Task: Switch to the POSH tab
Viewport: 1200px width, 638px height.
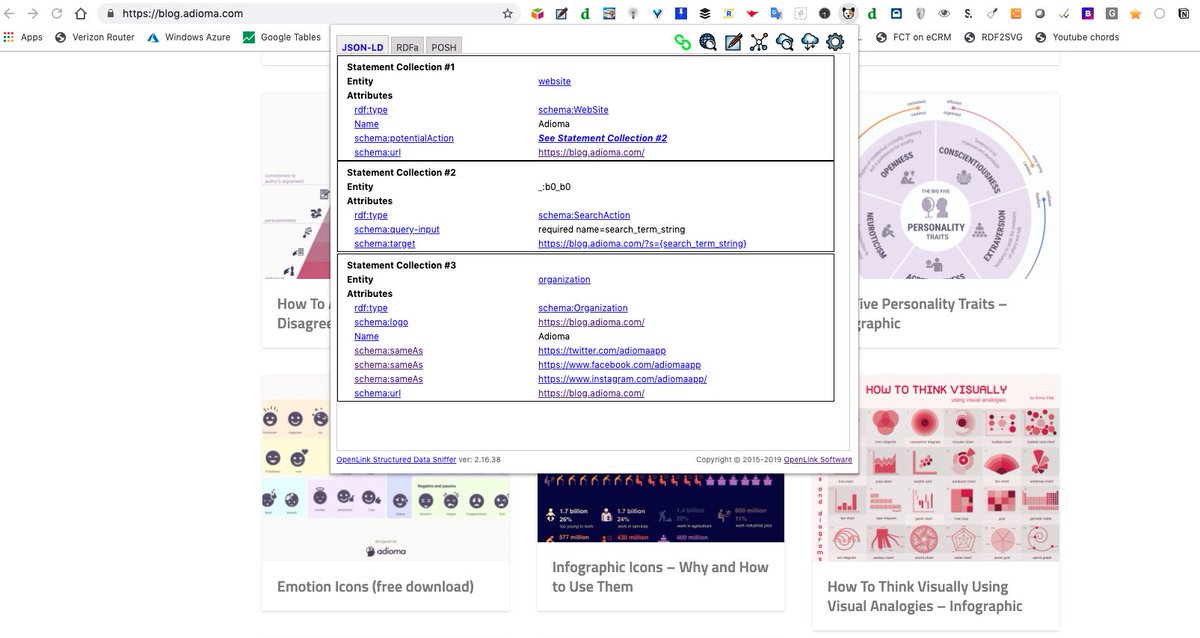Action: [x=444, y=46]
